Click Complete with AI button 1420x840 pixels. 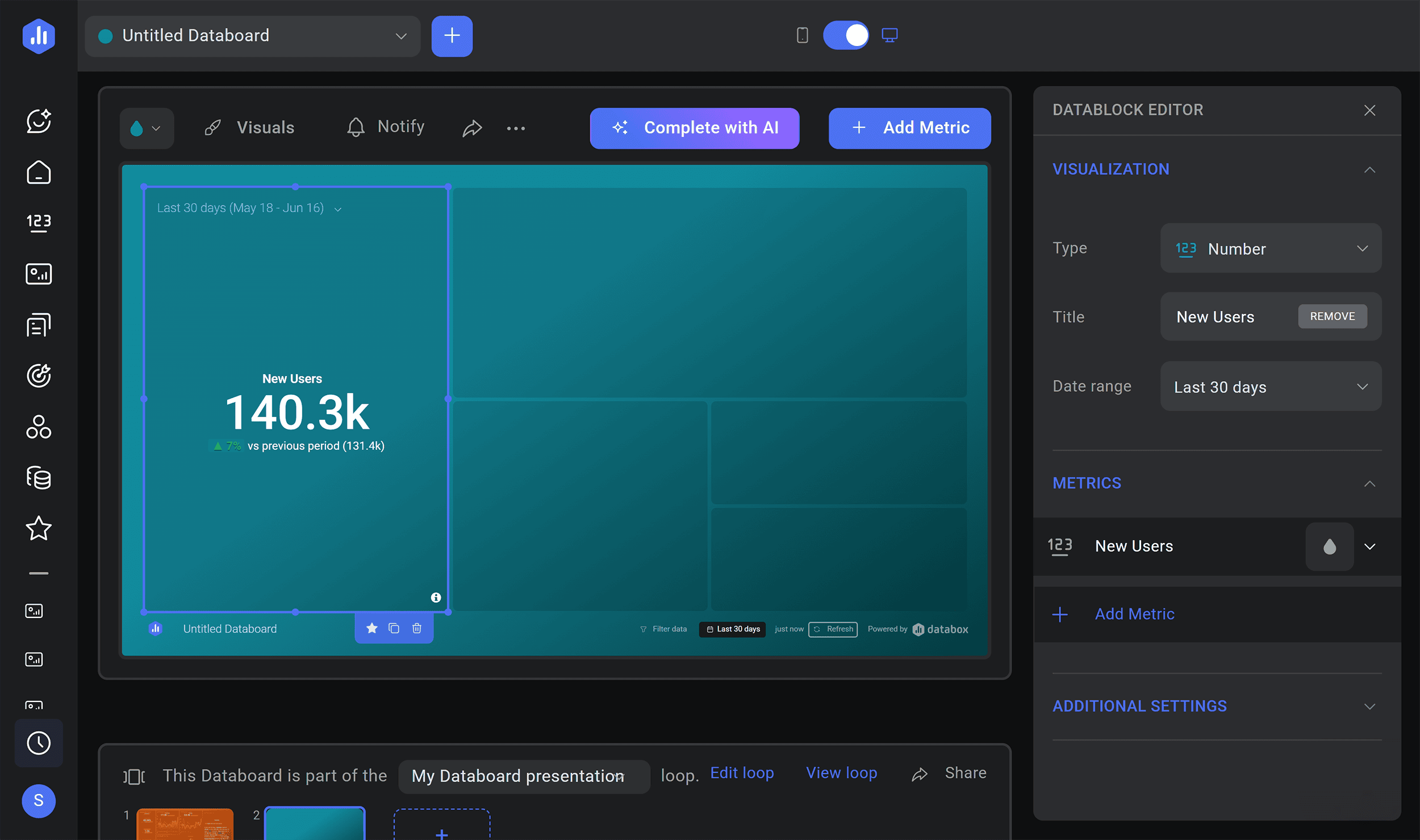(x=694, y=128)
